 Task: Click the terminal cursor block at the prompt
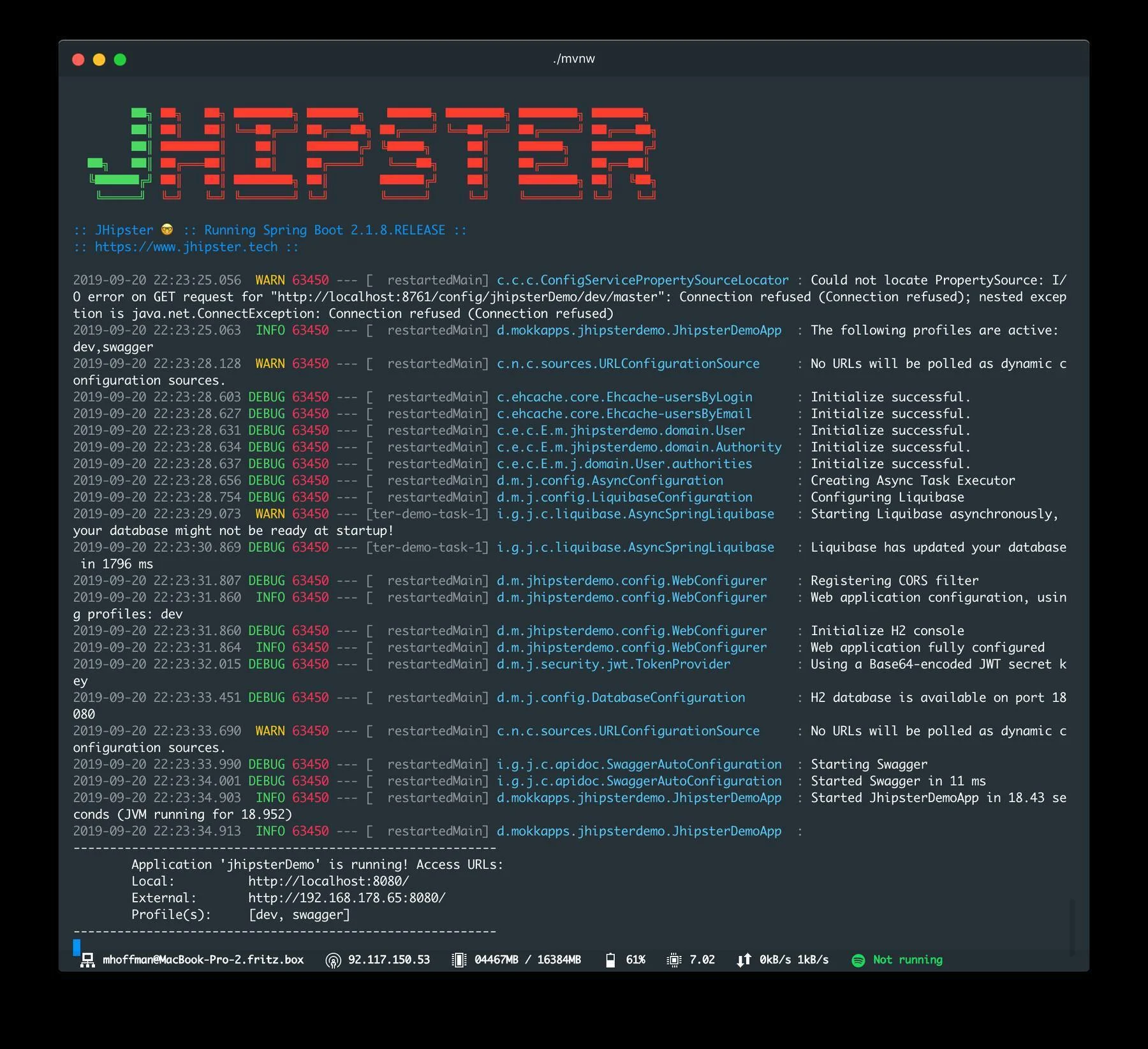click(x=77, y=947)
